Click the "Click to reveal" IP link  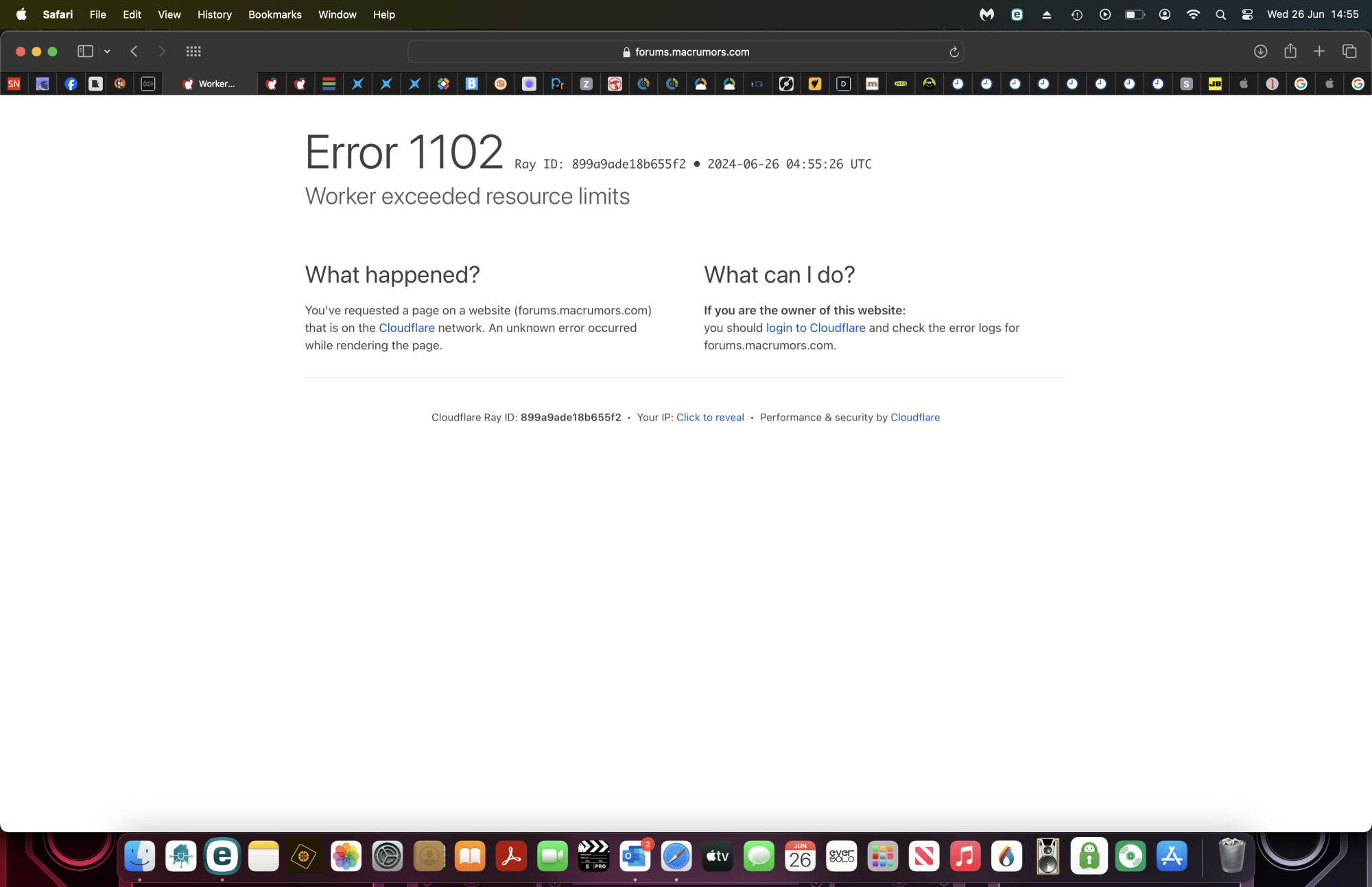pos(710,417)
